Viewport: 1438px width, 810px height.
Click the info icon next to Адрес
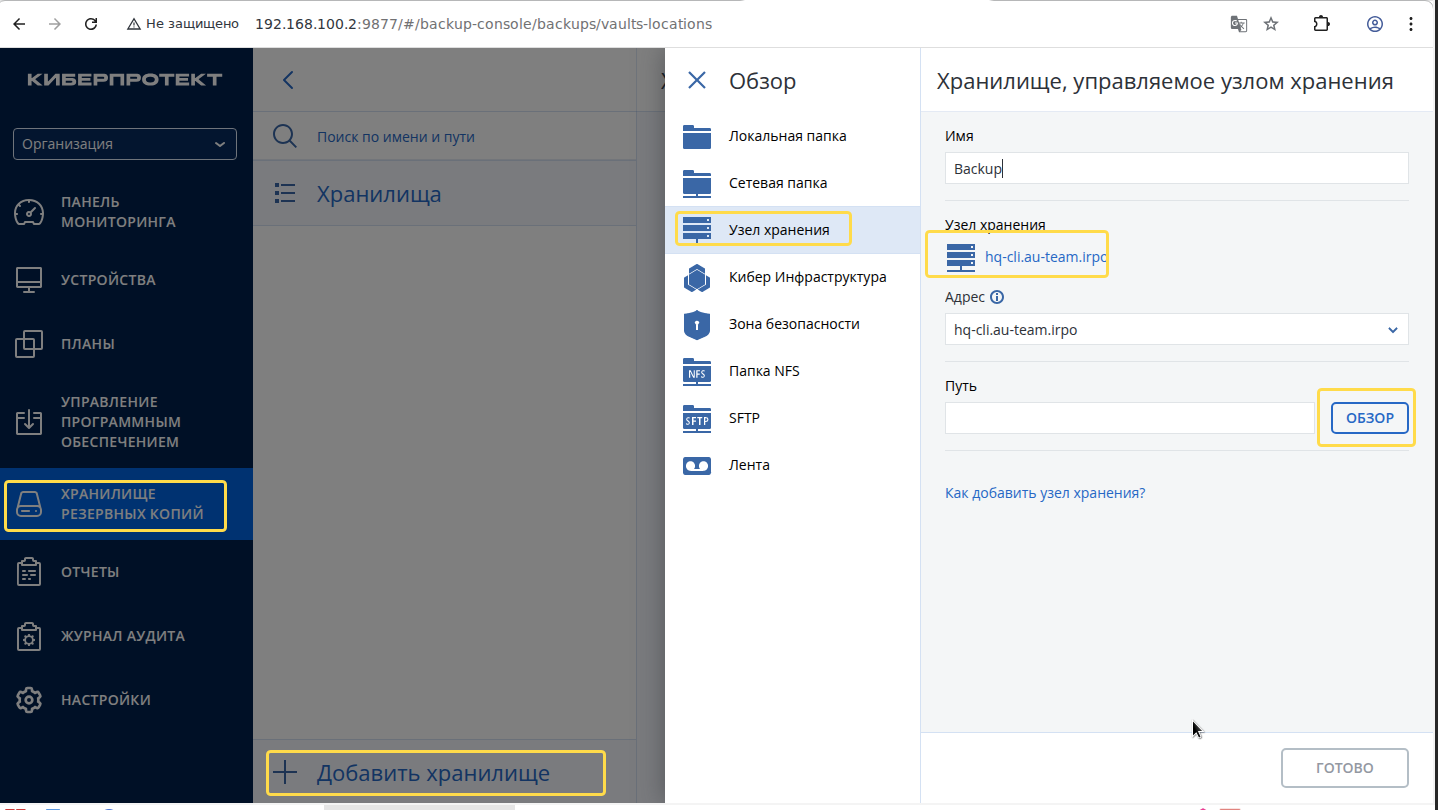[x=997, y=297]
